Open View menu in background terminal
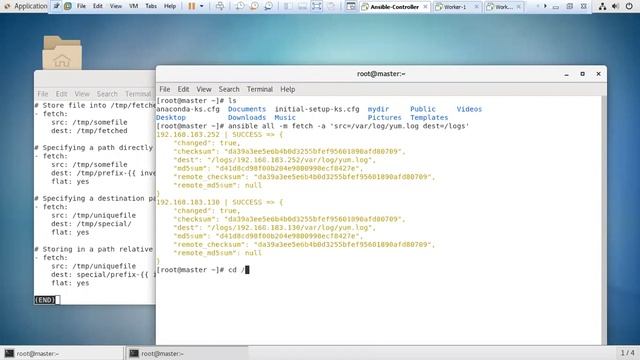This screenshot has width=640, height=360. pos(82,94)
